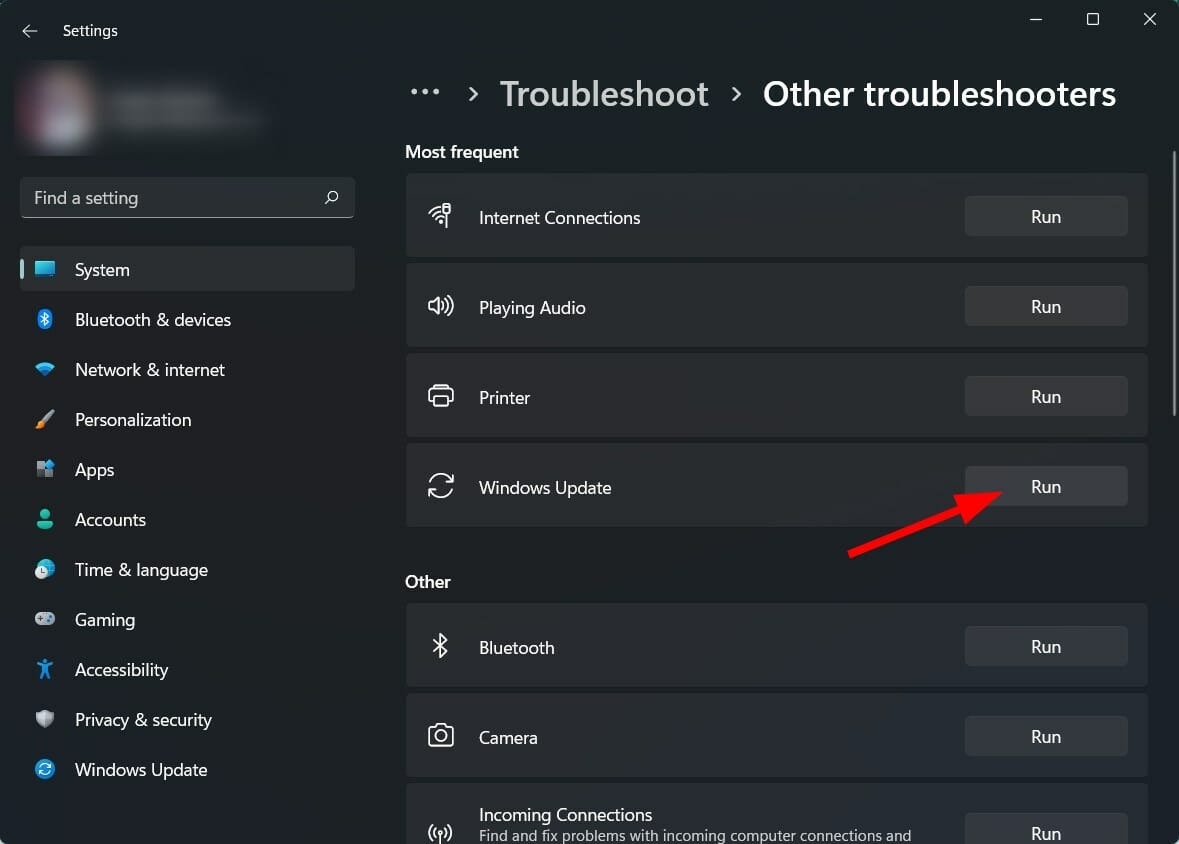Open the Troubleshoot breadcrumb page
Viewport: 1179px width, 844px height.
coord(604,94)
